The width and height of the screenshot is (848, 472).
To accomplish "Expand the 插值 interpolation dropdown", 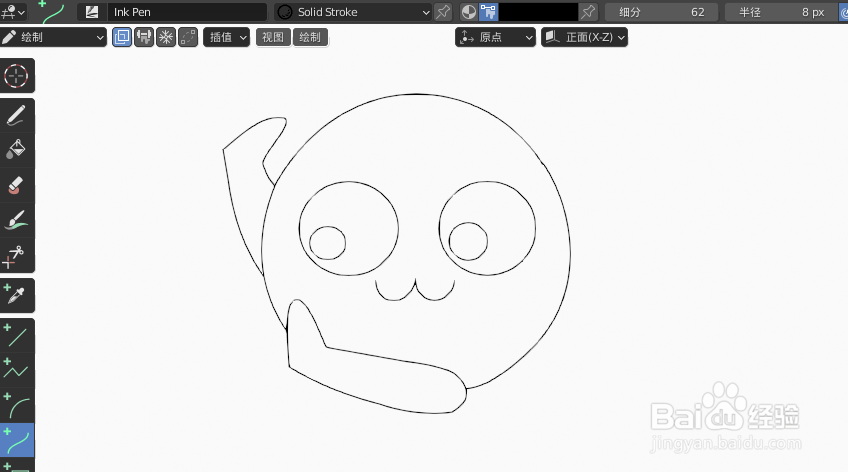I will [227, 37].
